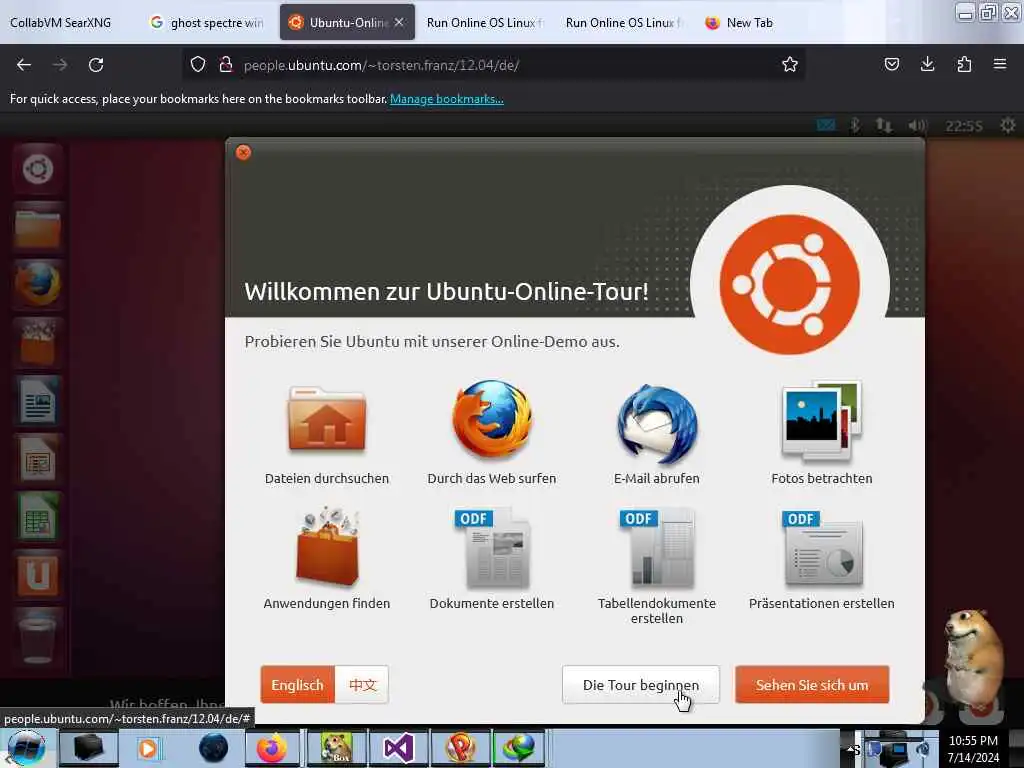Reload the current page
The width and height of the screenshot is (1024, 768).
click(x=96, y=65)
